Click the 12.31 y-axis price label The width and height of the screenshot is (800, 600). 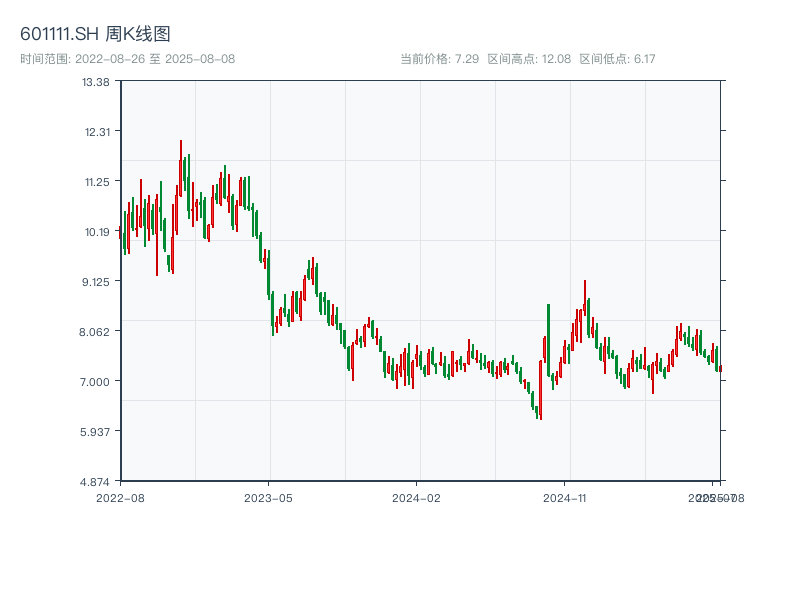(x=96, y=131)
